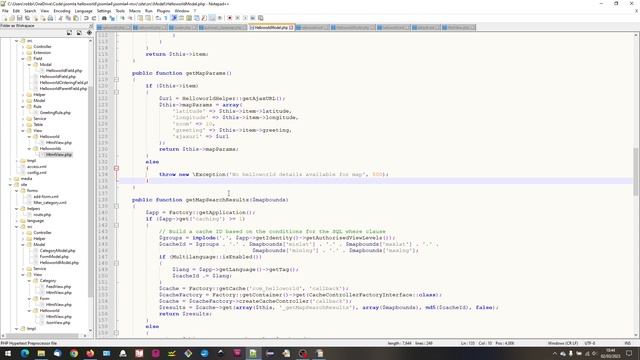
Task: Open the Language menu
Action: [83, 11]
